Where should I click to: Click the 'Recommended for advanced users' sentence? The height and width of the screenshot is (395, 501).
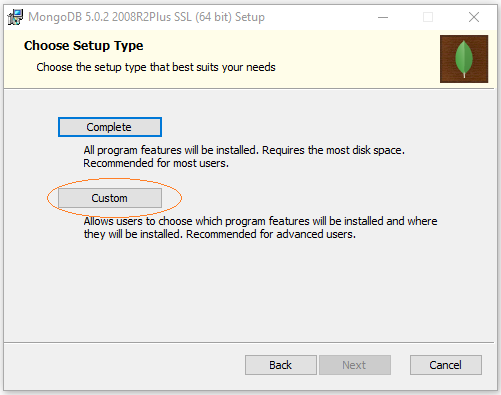(271, 234)
